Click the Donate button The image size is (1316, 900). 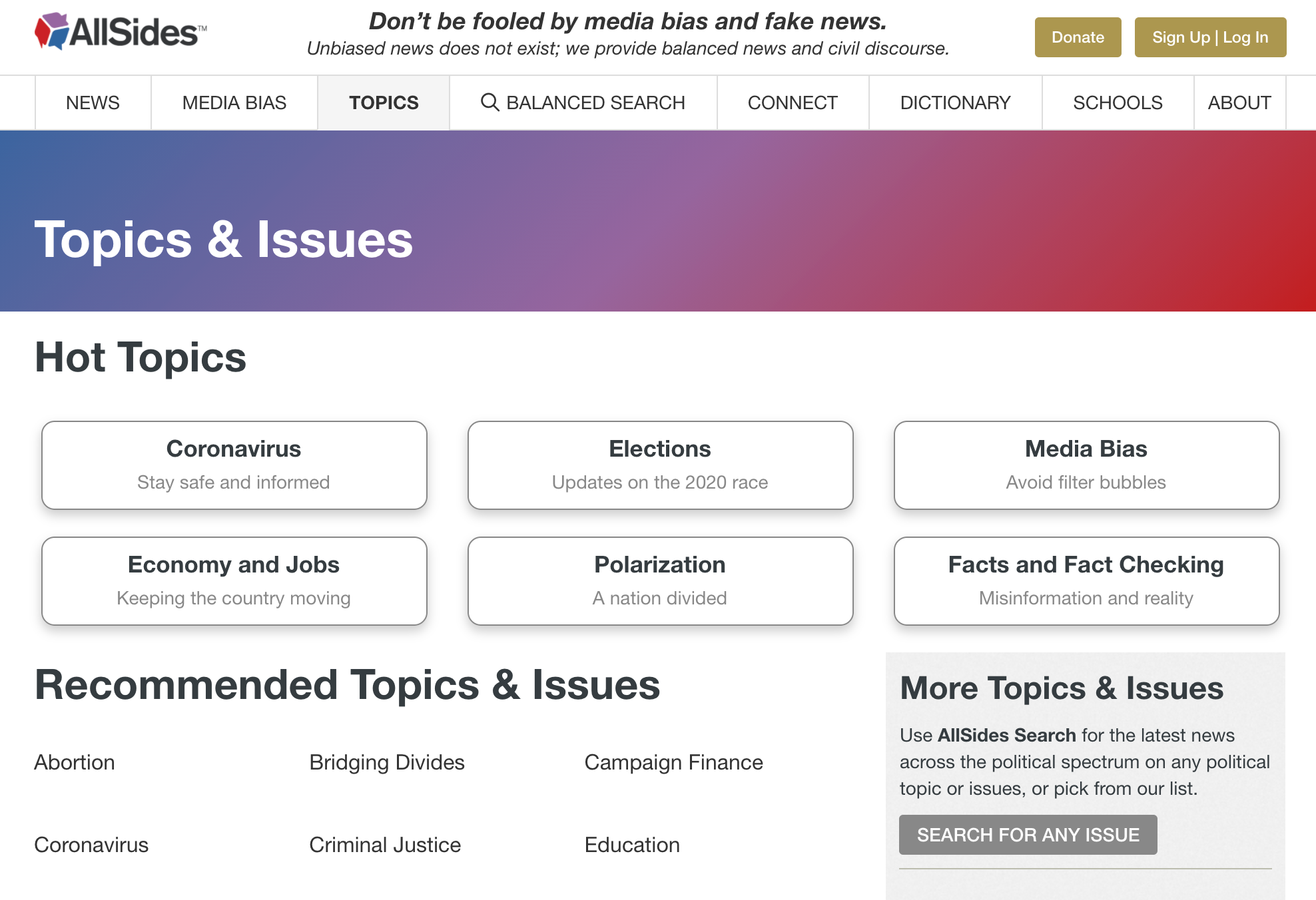(x=1078, y=37)
